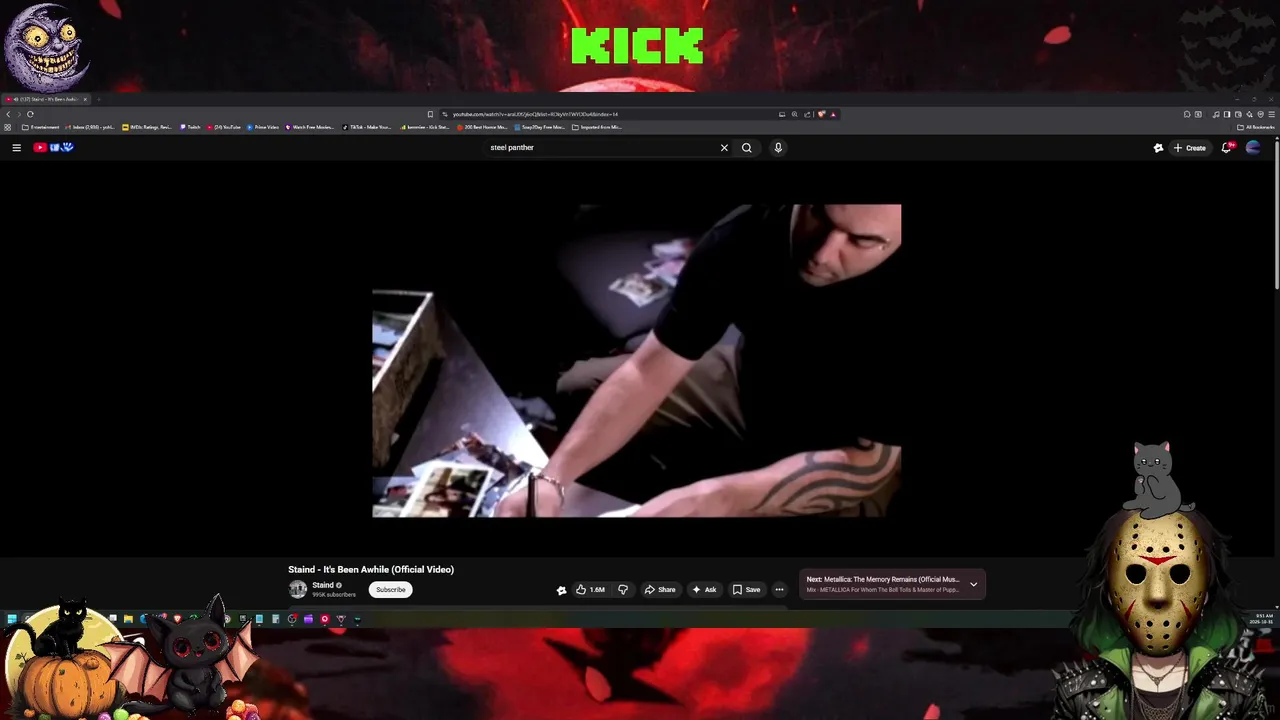This screenshot has height=720, width=1280.
Task: Go forward in browser history
Action: click(19, 114)
